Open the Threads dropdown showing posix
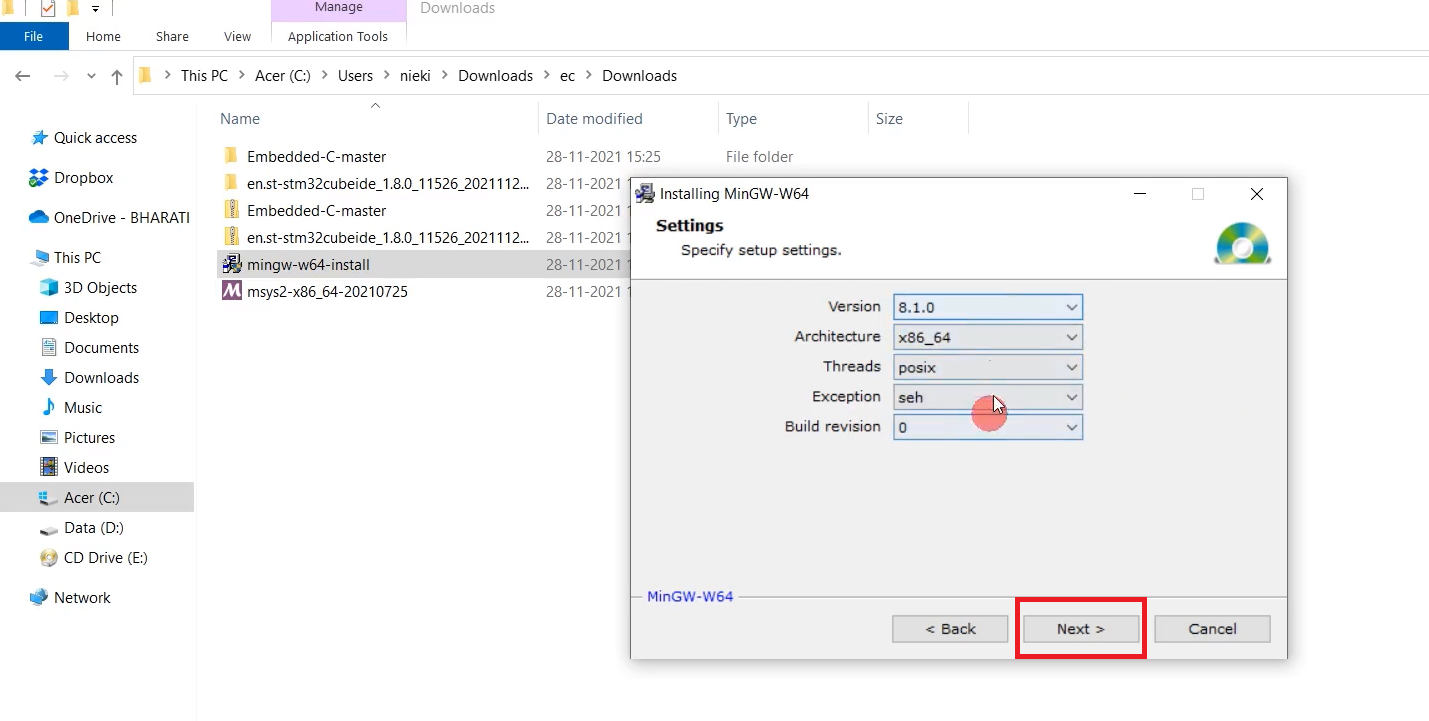The image size is (1429, 721). pos(988,367)
